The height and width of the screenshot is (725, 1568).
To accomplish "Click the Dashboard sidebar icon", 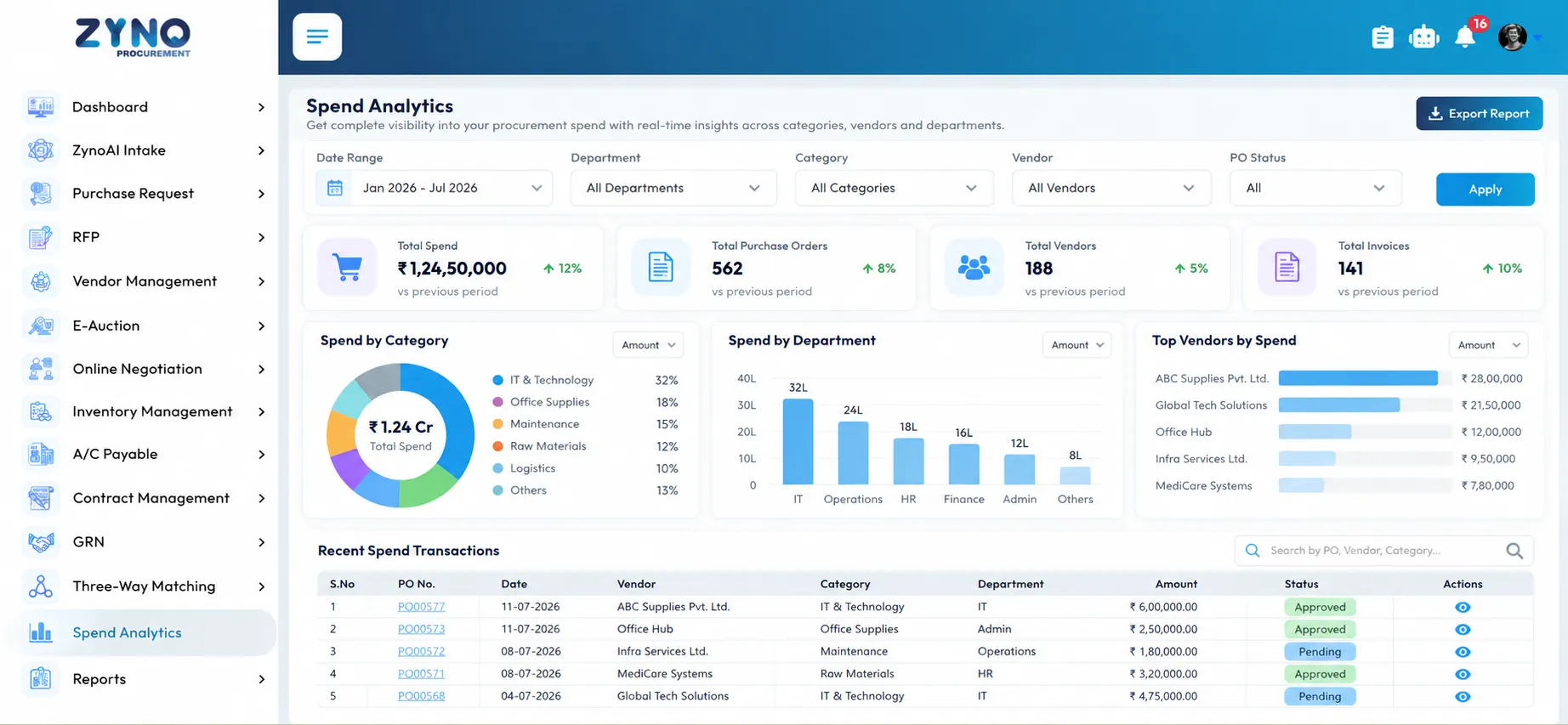I will tap(41, 107).
